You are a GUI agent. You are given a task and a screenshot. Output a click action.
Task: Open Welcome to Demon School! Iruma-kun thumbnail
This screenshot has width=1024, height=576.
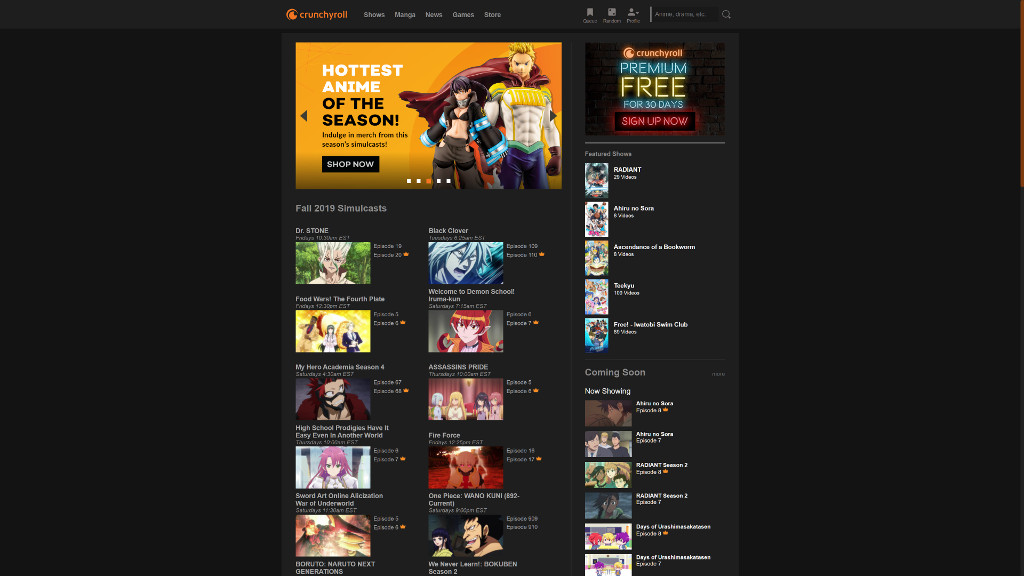pyautogui.click(x=466, y=331)
